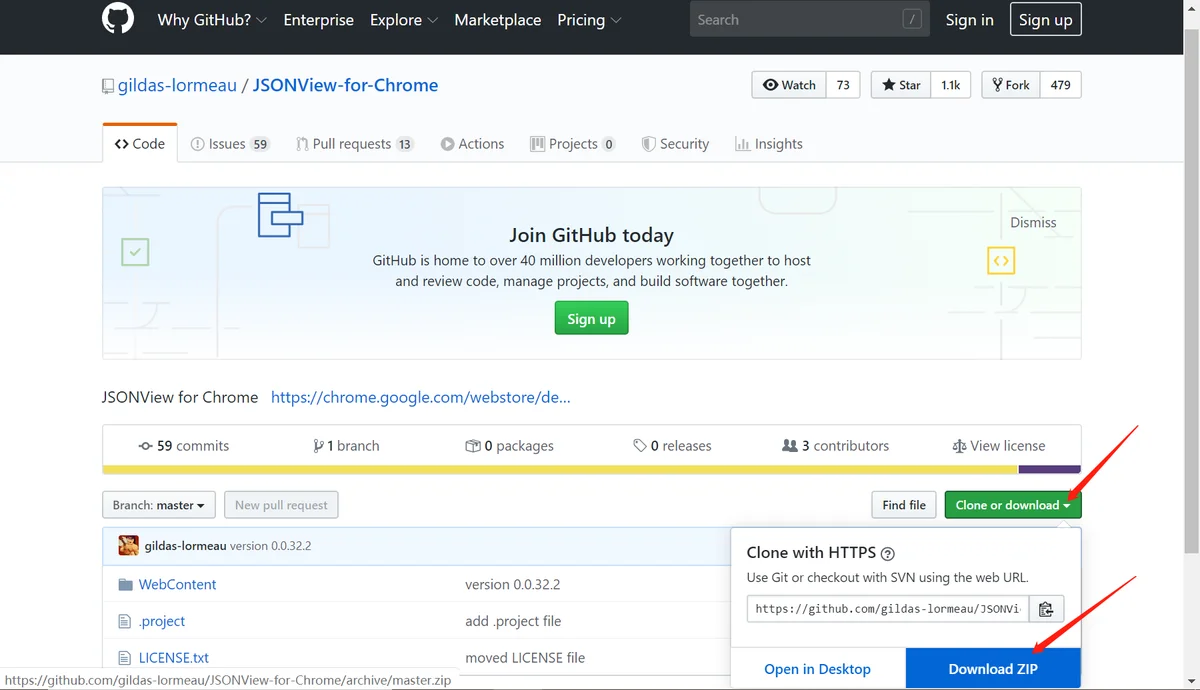View the 0 packages
The width and height of the screenshot is (1200, 690).
(x=509, y=446)
